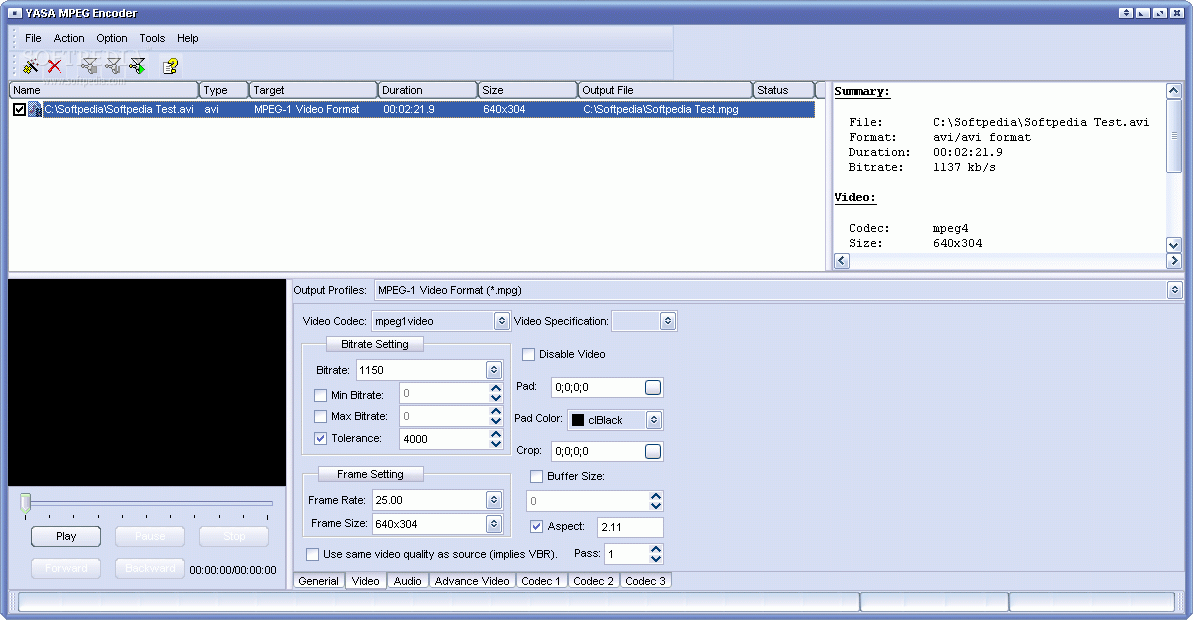Click the Tolerance value field
This screenshot has height=620, width=1193.
[x=444, y=439]
